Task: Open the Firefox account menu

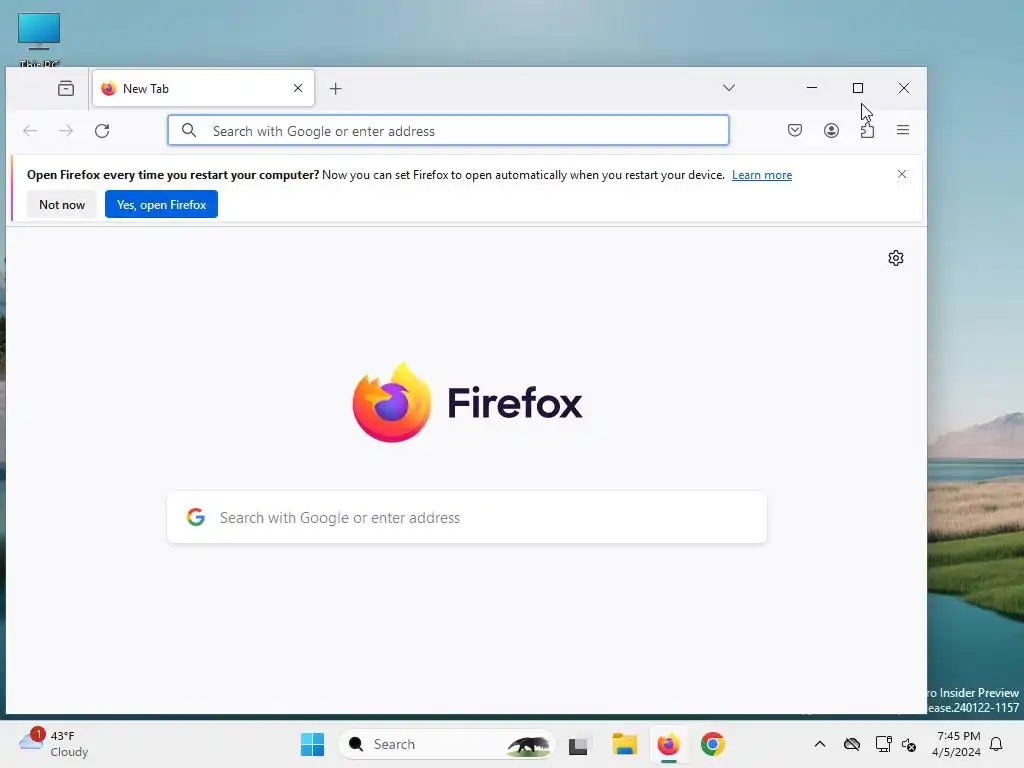Action: click(x=831, y=130)
